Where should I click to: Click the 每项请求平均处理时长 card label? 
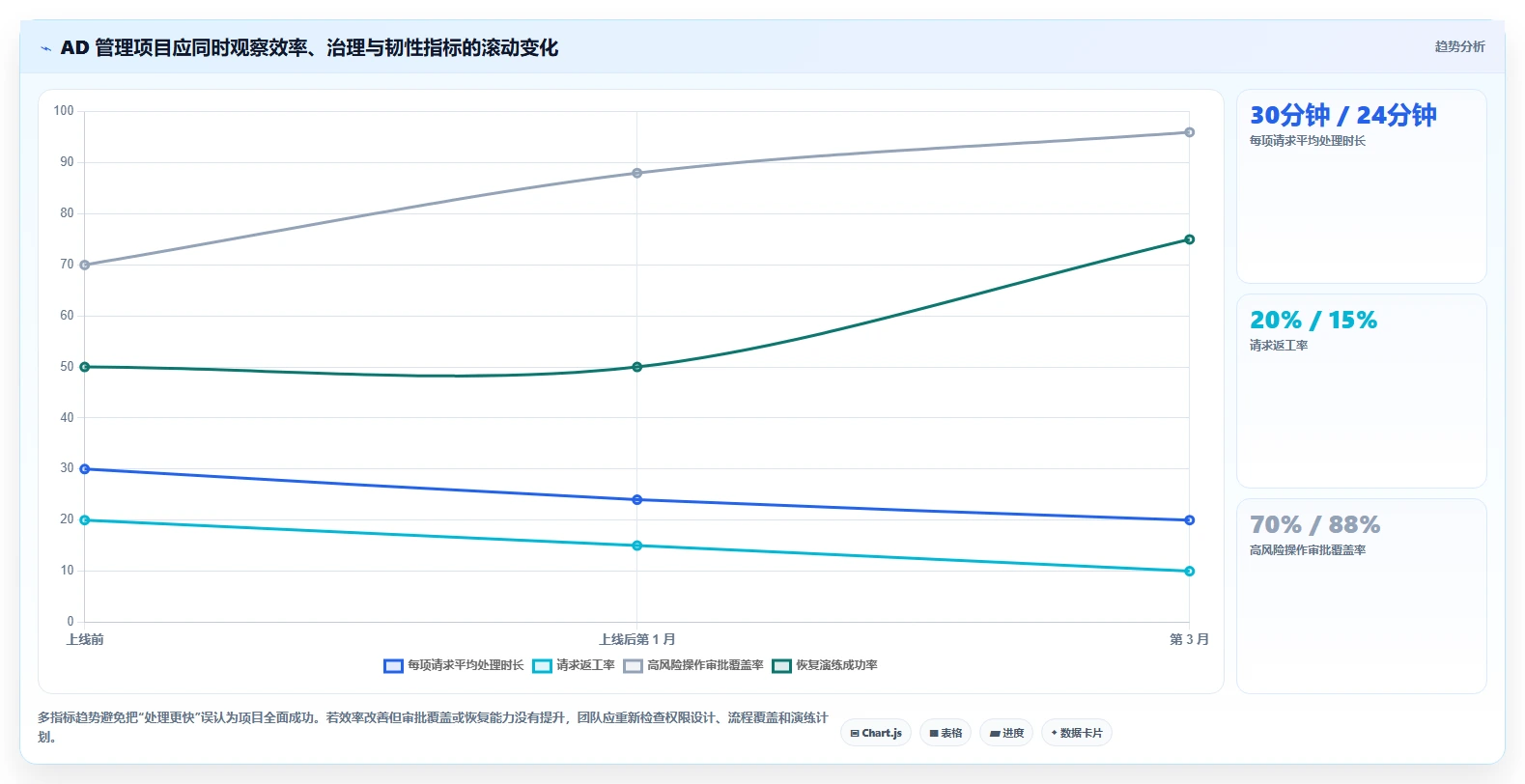(x=1308, y=141)
